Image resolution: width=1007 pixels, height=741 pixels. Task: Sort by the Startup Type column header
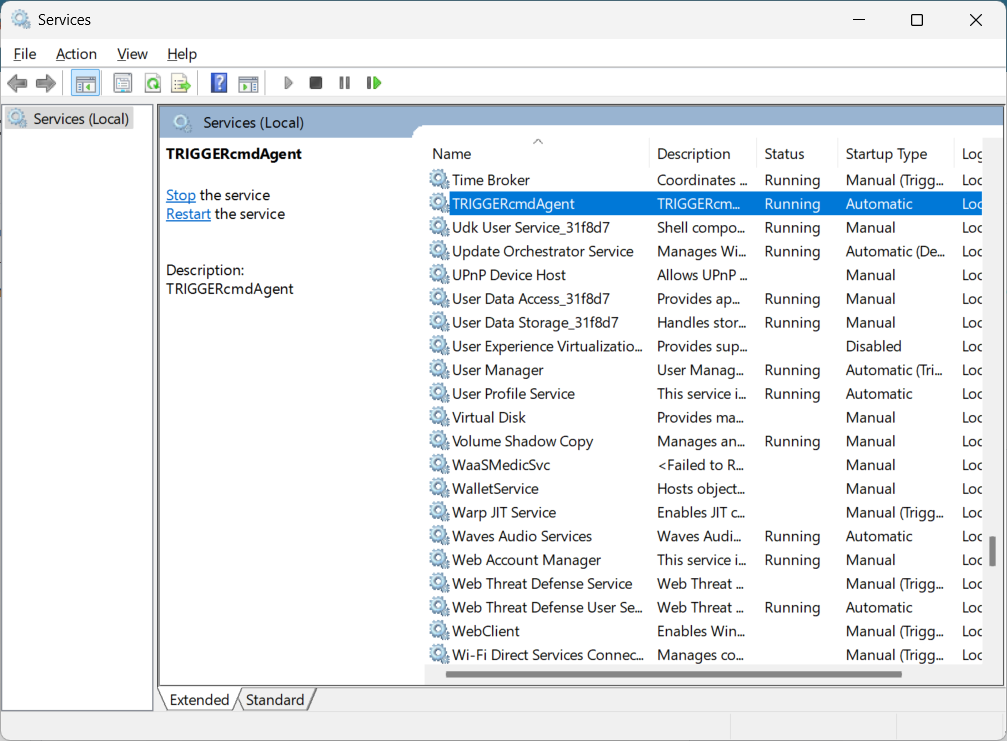(x=895, y=153)
